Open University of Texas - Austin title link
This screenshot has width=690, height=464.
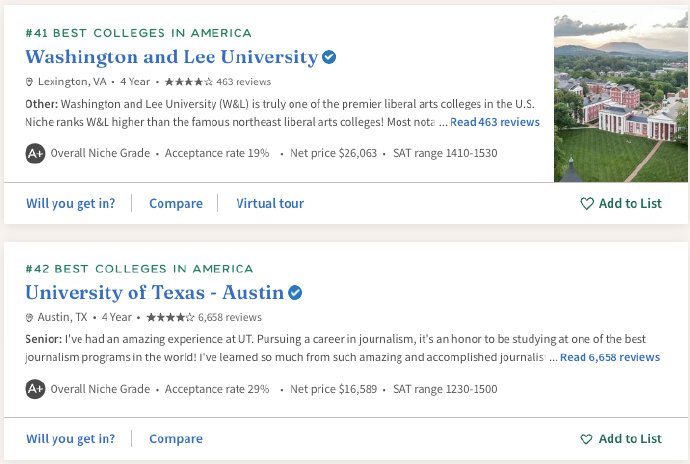click(154, 293)
